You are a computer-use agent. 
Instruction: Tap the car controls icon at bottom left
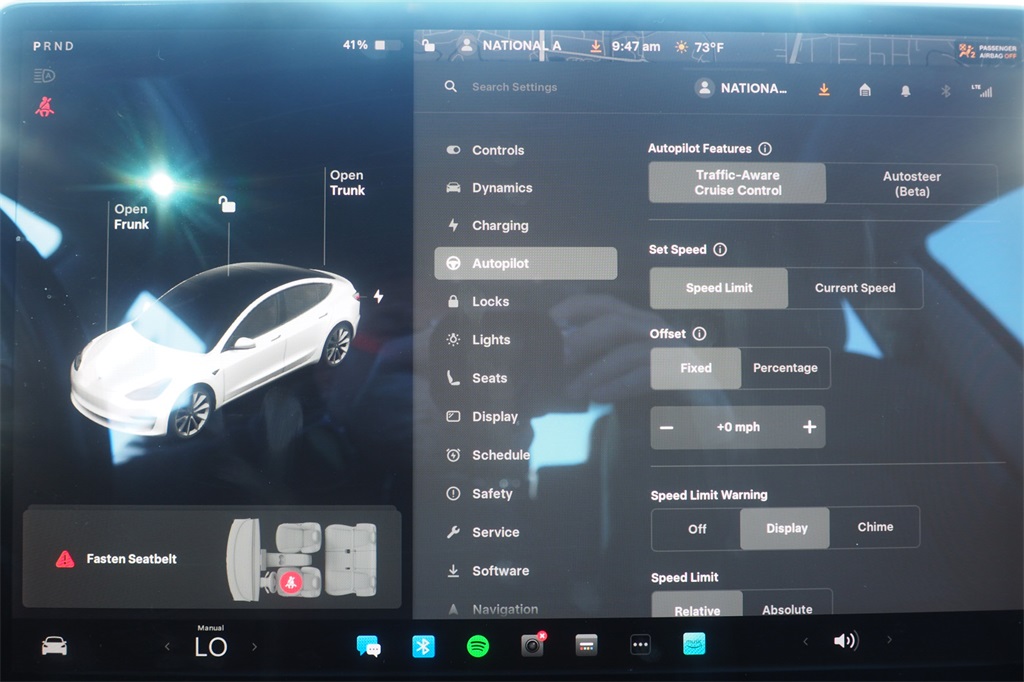54,646
